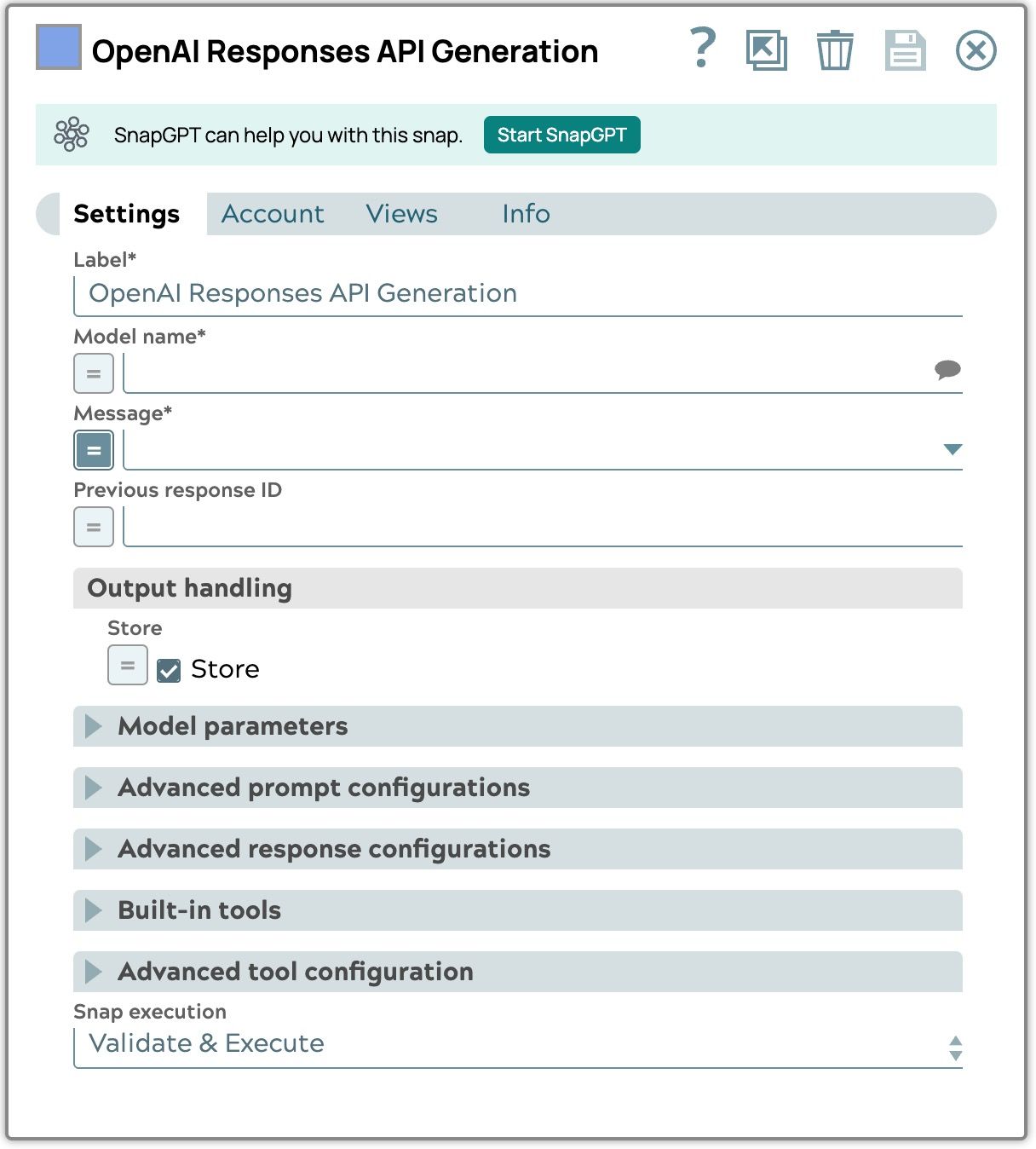The height and width of the screenshot is (1149, 1036).
Task: Switch to the Views tab
Action: click(401, 214)
